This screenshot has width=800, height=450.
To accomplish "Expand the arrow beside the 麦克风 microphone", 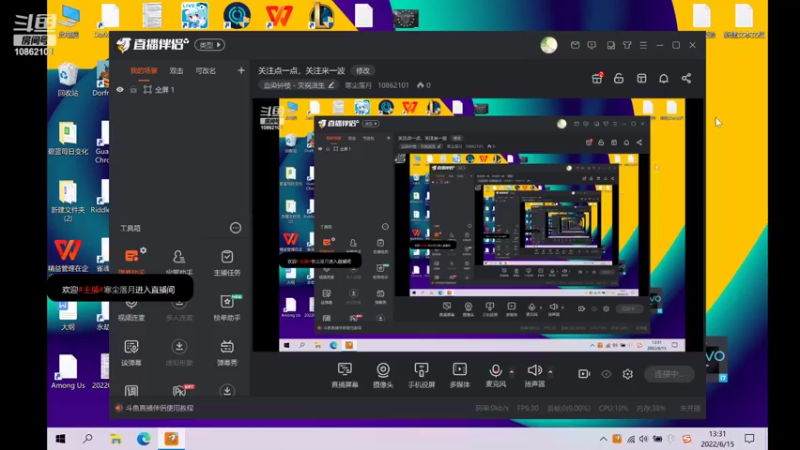I will point(512,372).
